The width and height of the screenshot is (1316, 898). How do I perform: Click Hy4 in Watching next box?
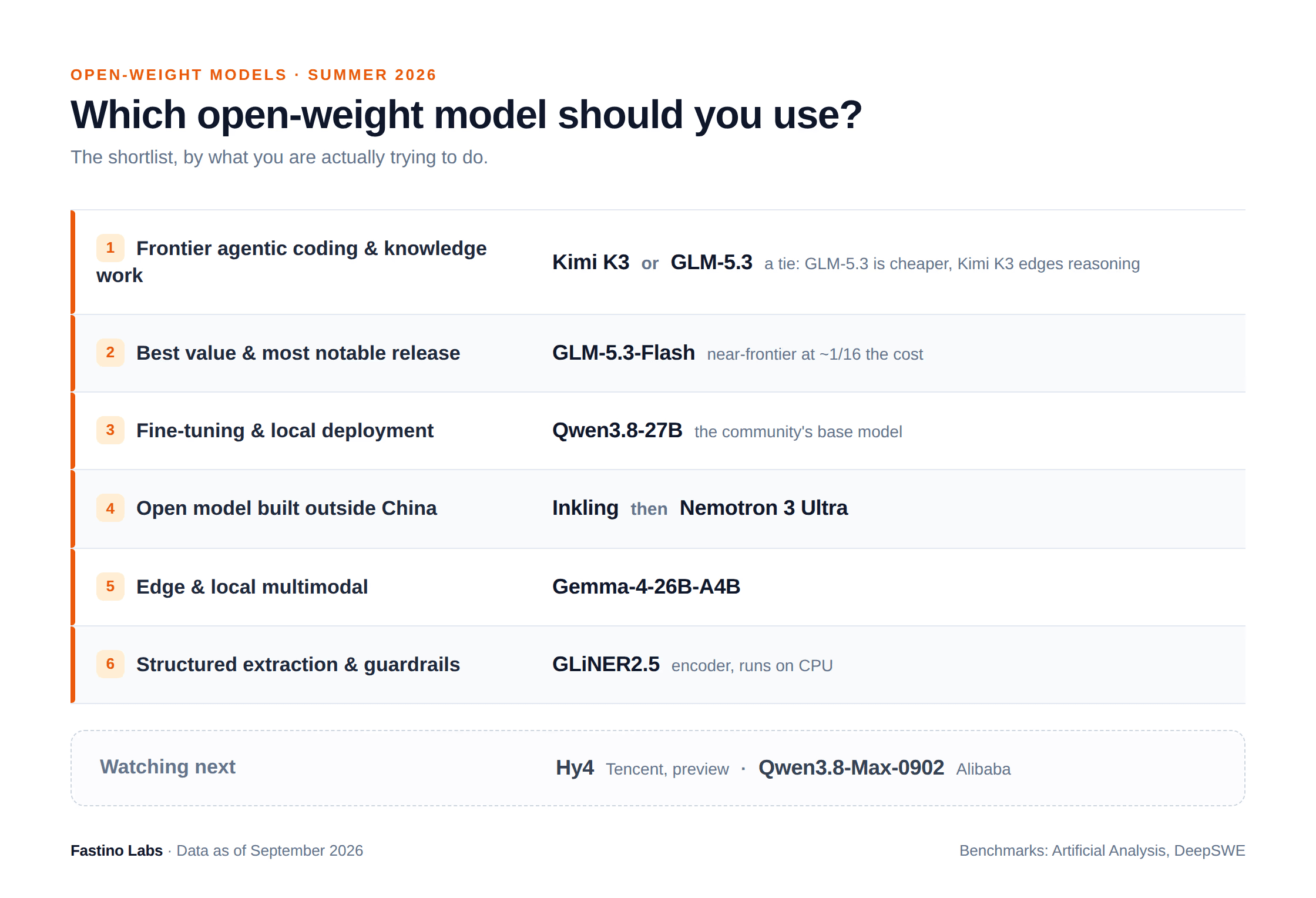[x=575, y=768]
